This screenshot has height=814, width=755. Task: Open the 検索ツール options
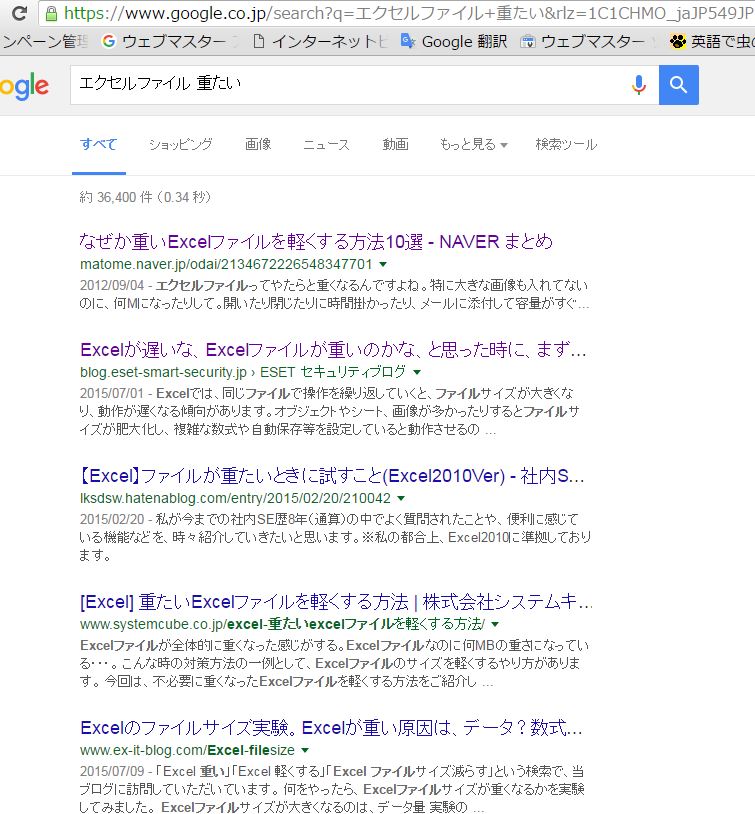tap(565, 144)
